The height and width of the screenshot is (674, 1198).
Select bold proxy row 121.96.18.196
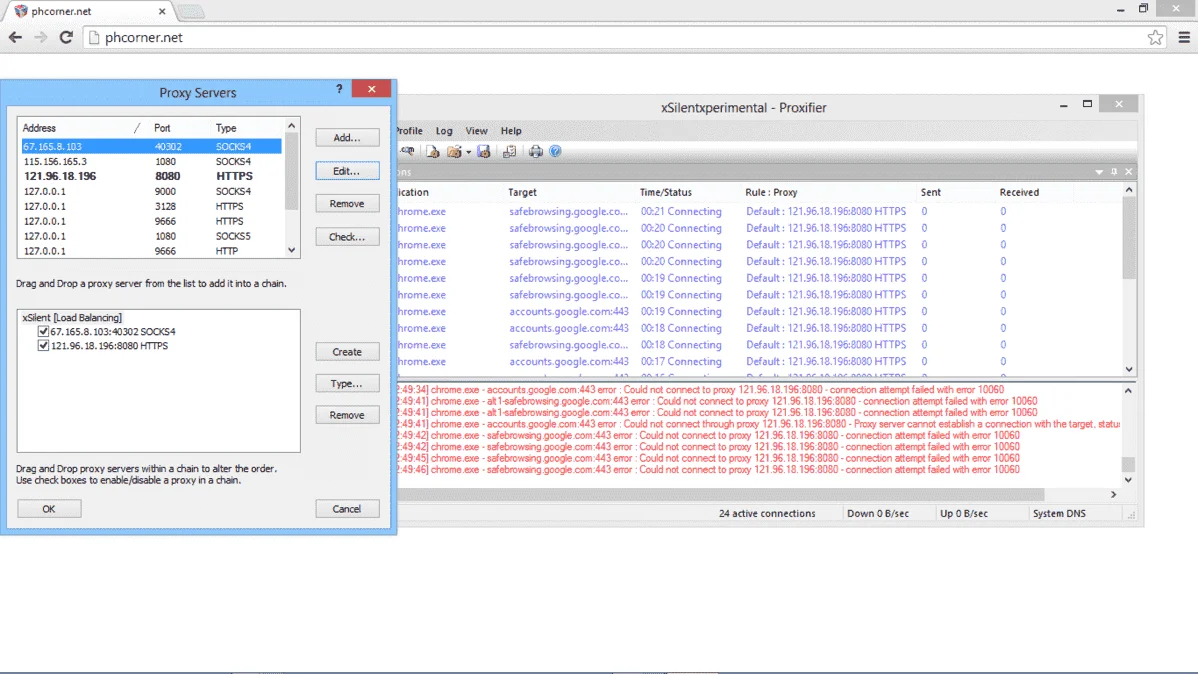tap(151, 176)
